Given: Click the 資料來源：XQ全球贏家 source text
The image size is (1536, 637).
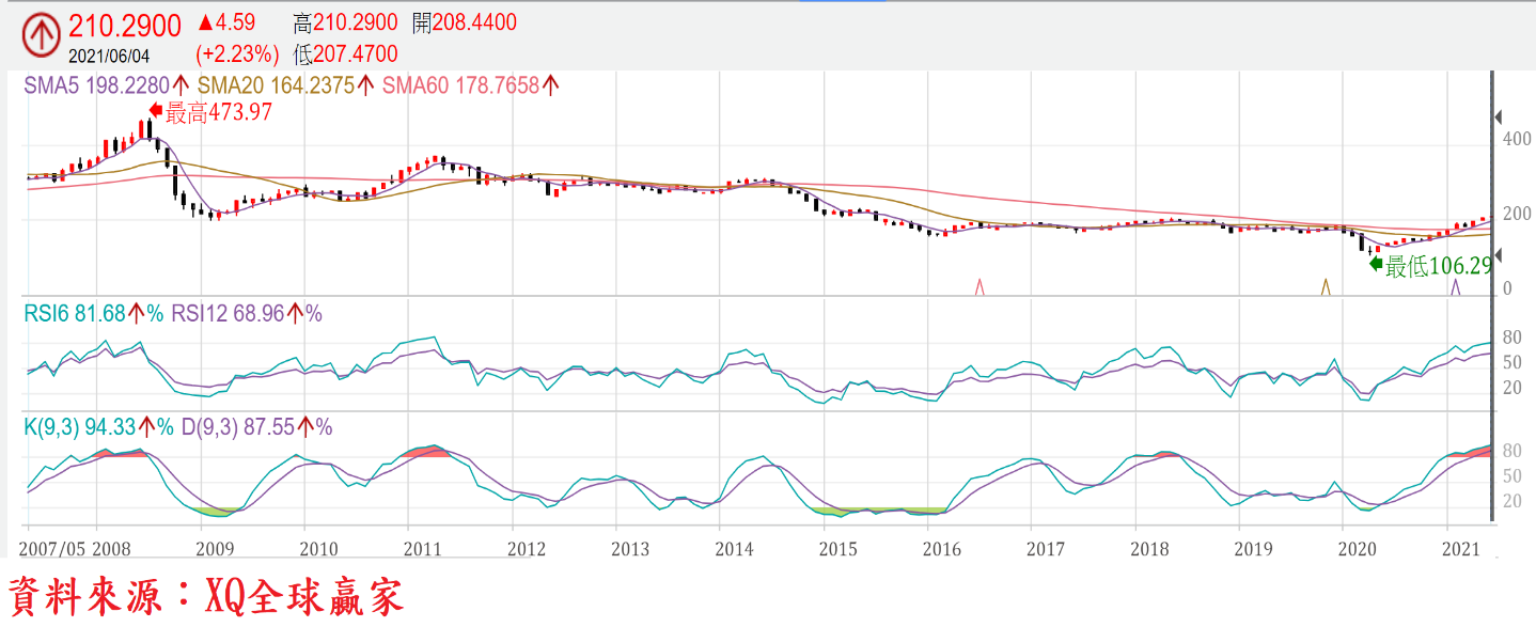Looking at the screenshot, I should pos(206,598).
